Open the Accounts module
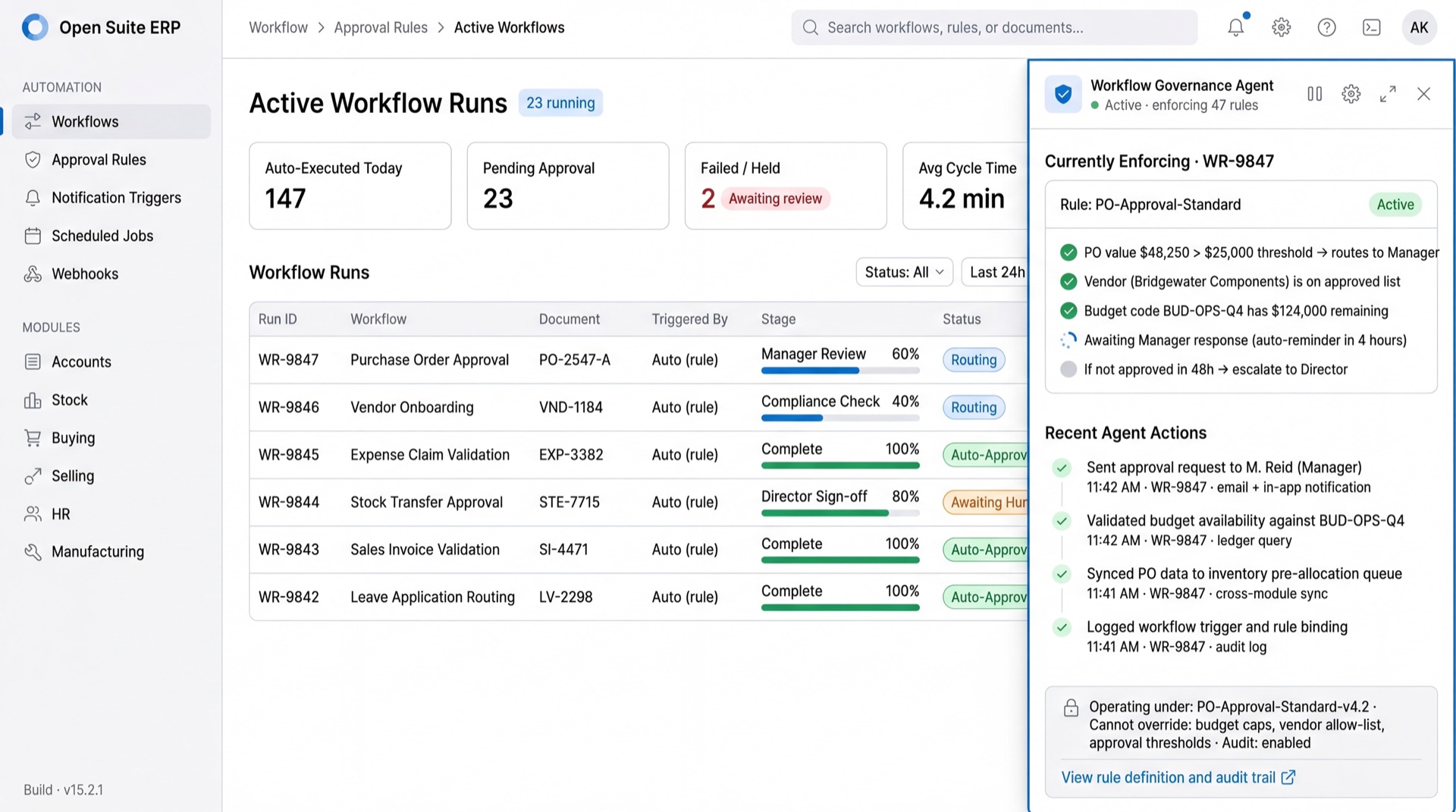The width and height of the screenshot is (1456, 812). coord(111,362)
